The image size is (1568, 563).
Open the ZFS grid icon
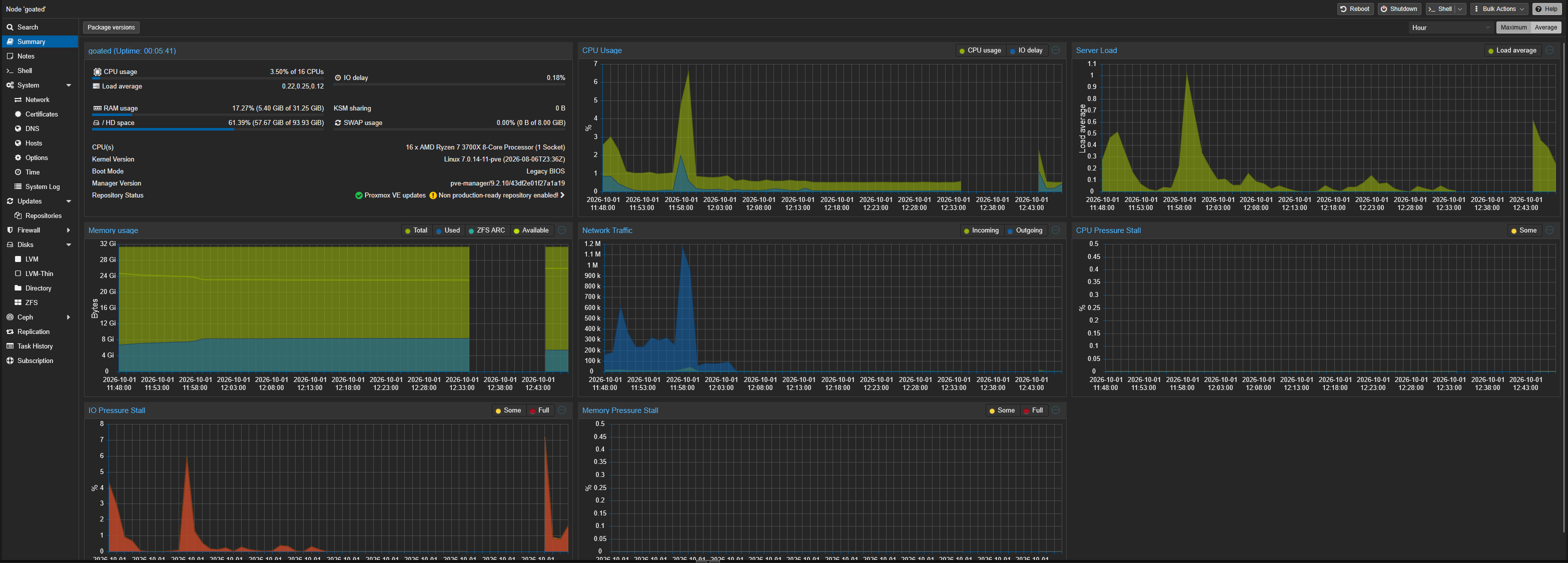(x=18, y=303)
